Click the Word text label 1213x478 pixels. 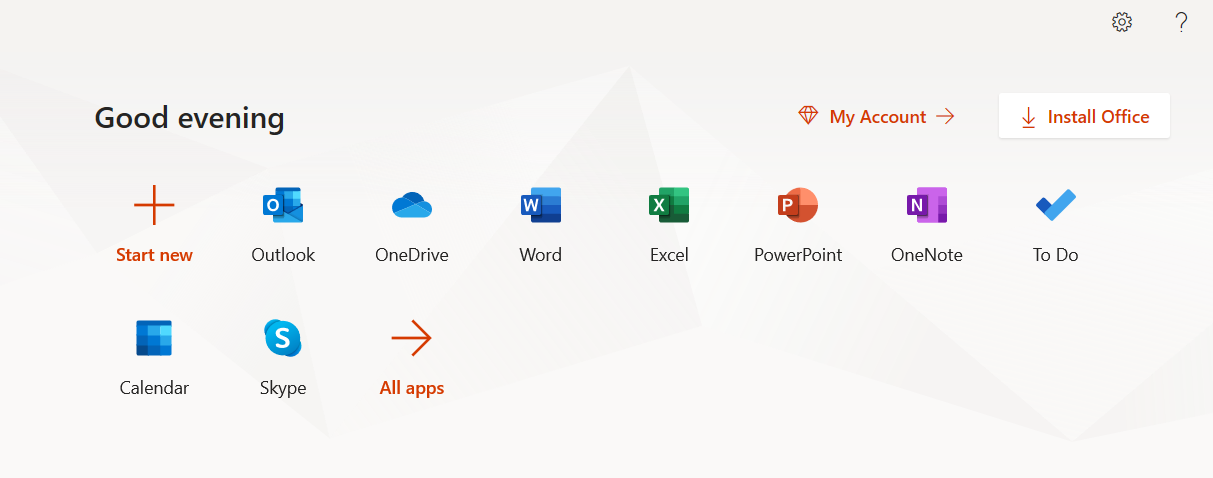click(x=541, y=255)
